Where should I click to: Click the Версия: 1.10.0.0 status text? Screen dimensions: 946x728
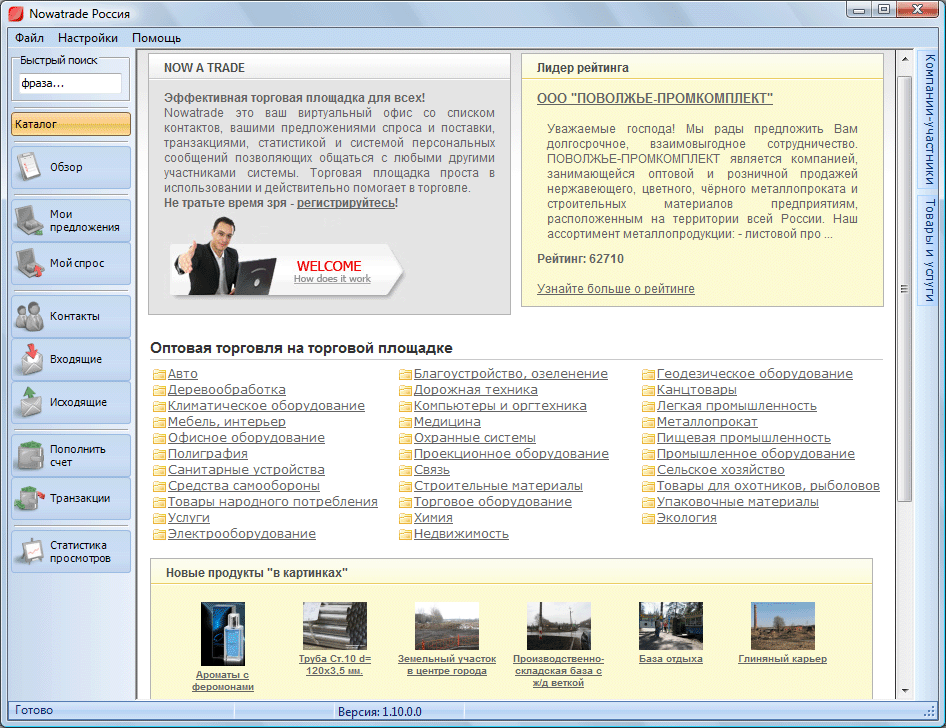pyautogui.click(x=379, y=712)
